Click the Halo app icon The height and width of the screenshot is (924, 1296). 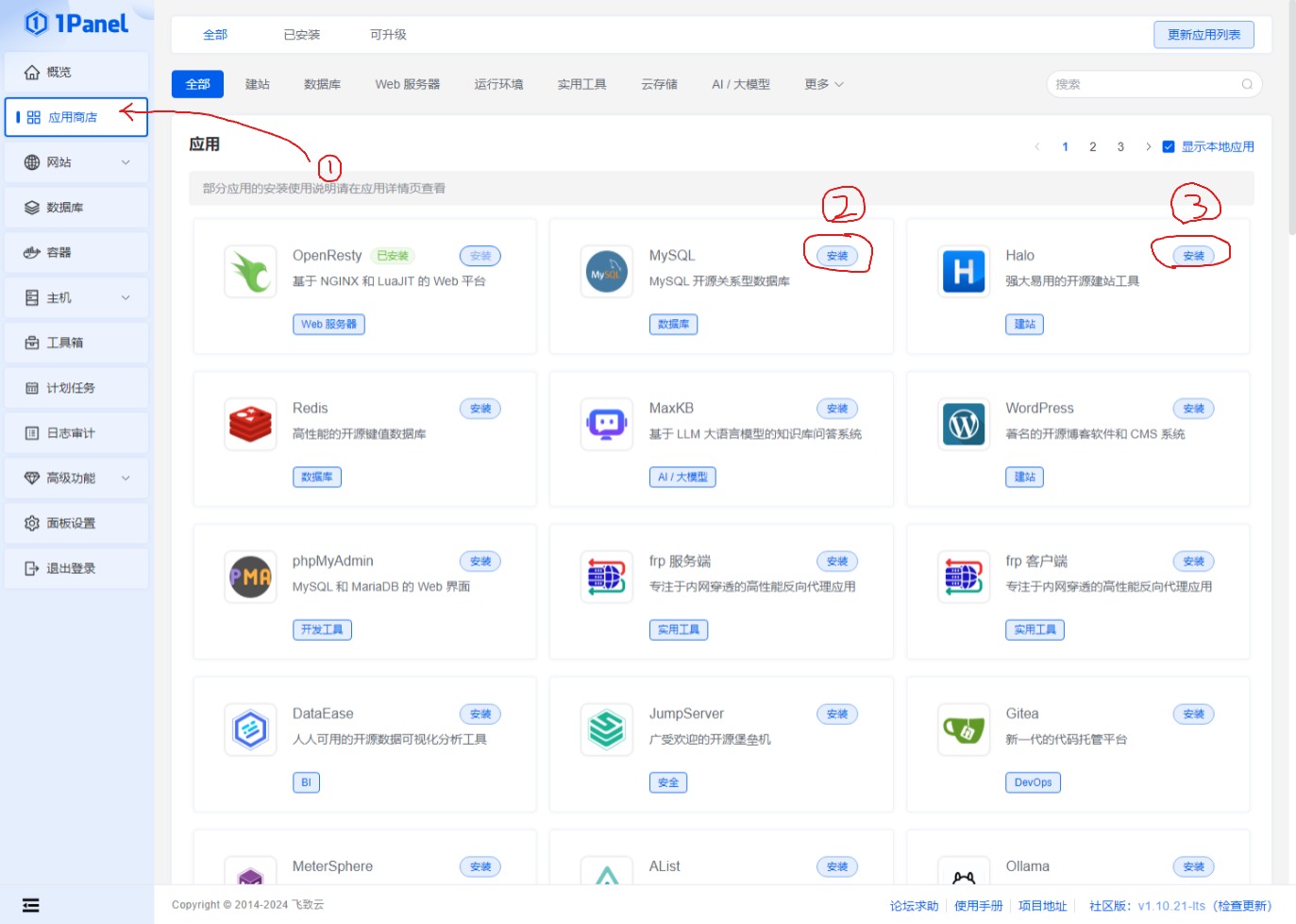964,272
